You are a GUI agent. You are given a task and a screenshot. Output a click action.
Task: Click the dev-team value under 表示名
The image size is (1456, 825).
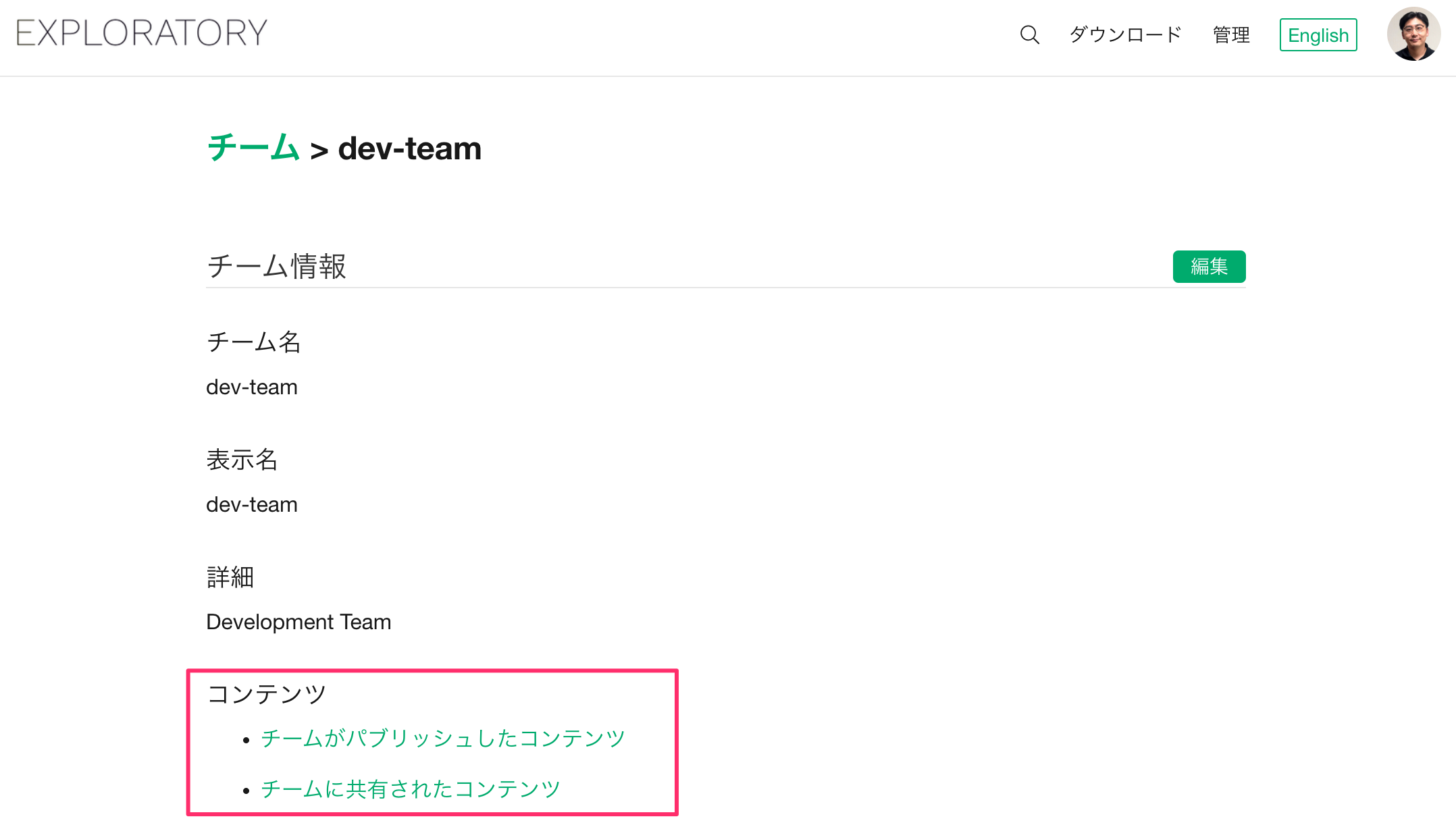(x=251, y=504)
